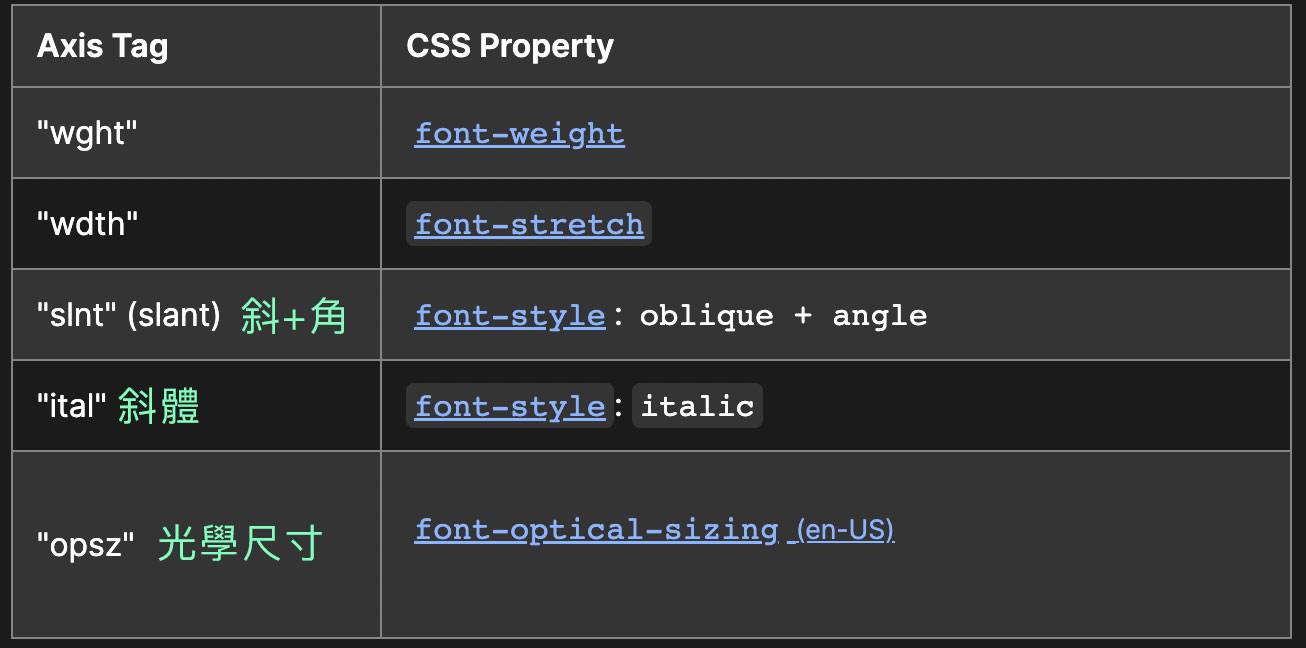Click the "opsz" axis tag text

point(86,545)
